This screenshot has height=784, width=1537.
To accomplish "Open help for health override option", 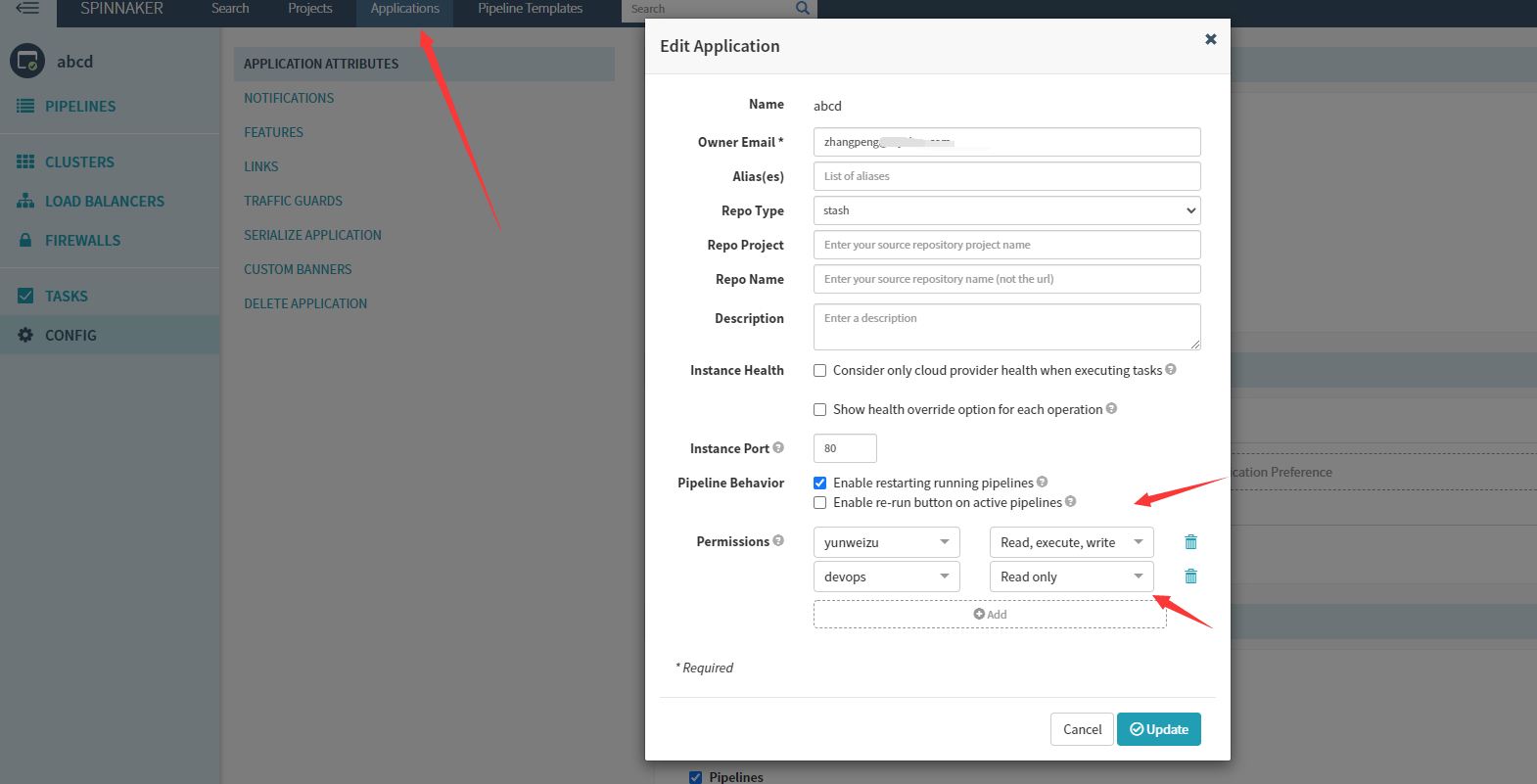I will click(x=1111, y=408).
